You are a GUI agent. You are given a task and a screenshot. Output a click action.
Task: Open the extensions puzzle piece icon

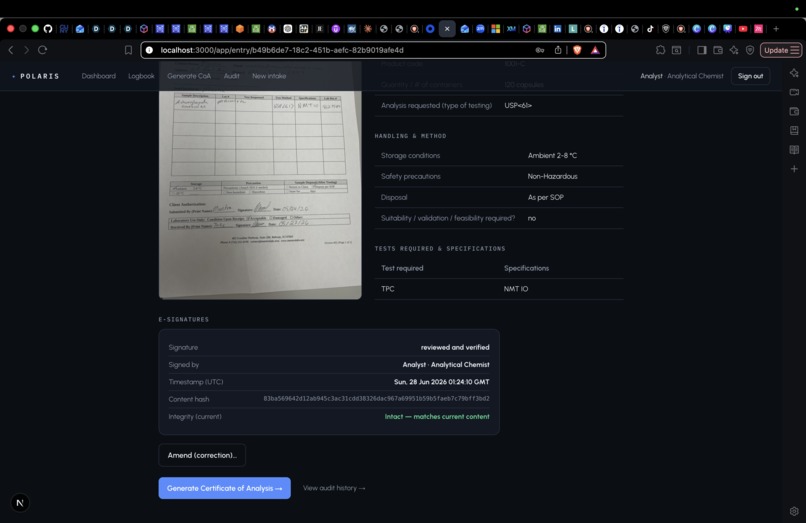(660, 50)
